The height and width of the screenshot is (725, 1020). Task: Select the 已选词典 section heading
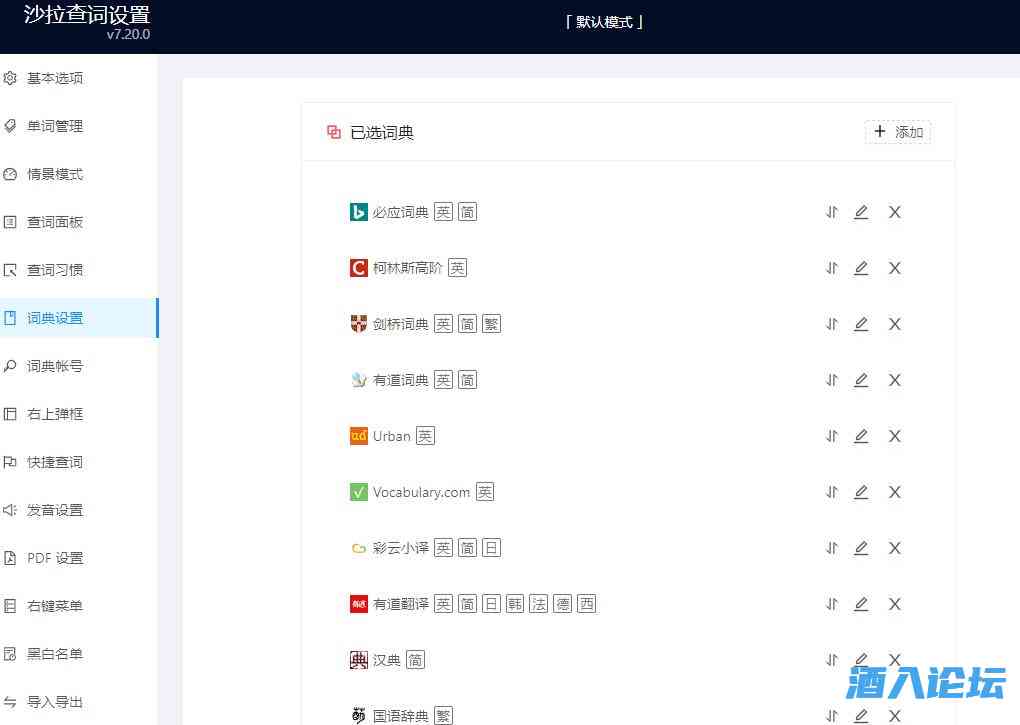click(382, 133)
